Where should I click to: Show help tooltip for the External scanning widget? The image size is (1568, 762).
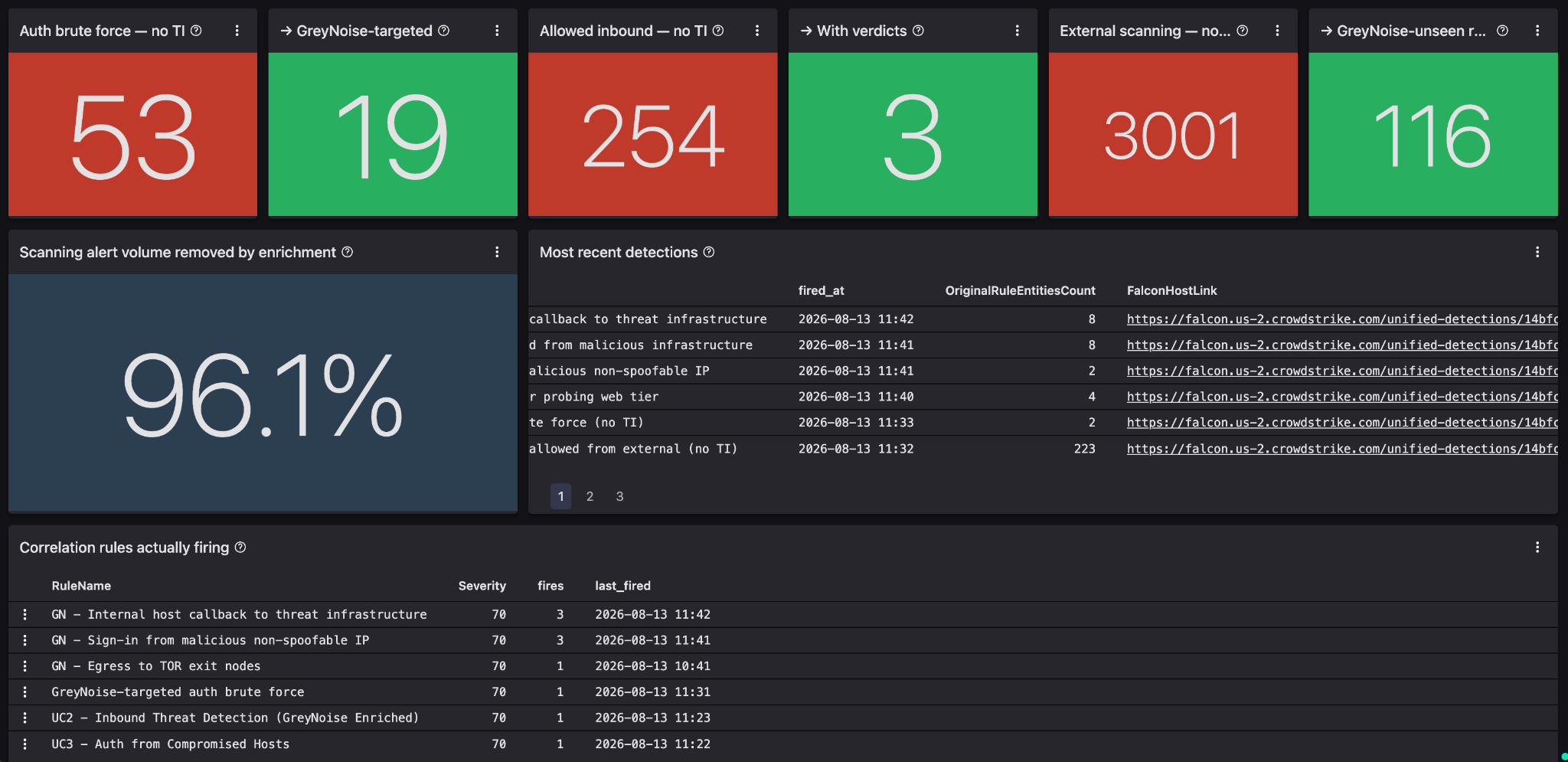(1243, 31)
